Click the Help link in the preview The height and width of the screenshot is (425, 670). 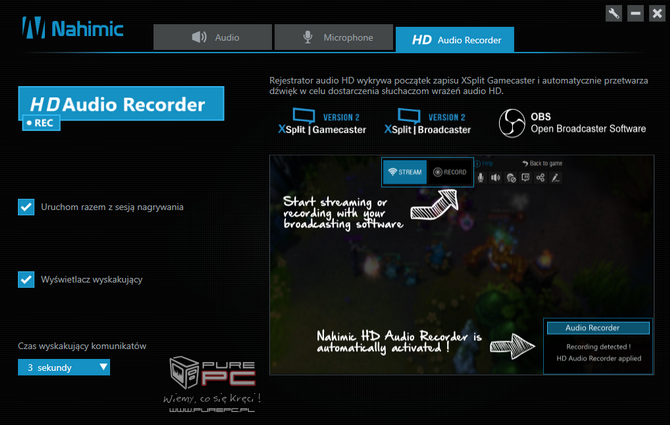tap(484, 163)
